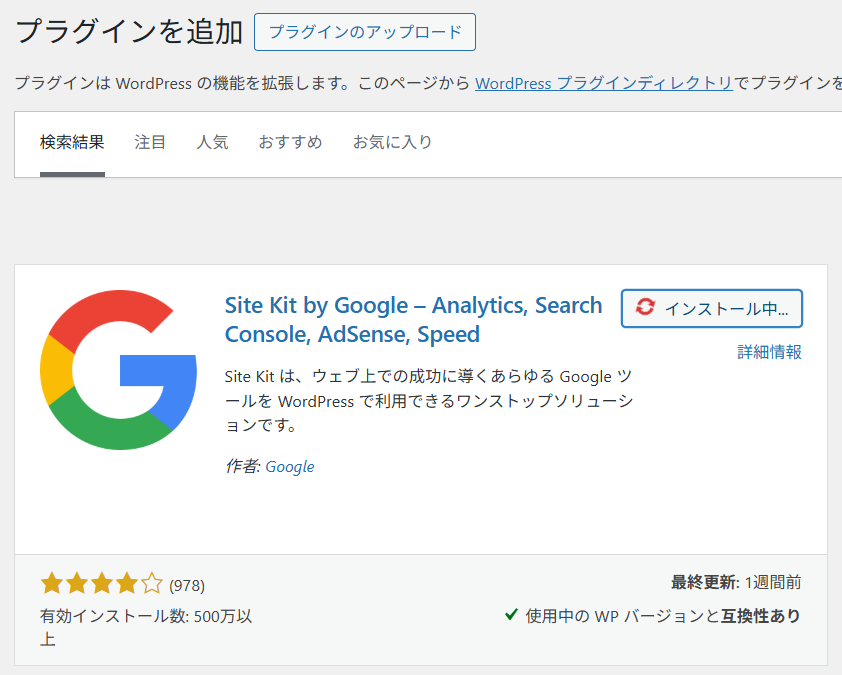This screenshot has height=675, width=842.
Task: Click the green compatibility checkmark icon
Action: 511,615
